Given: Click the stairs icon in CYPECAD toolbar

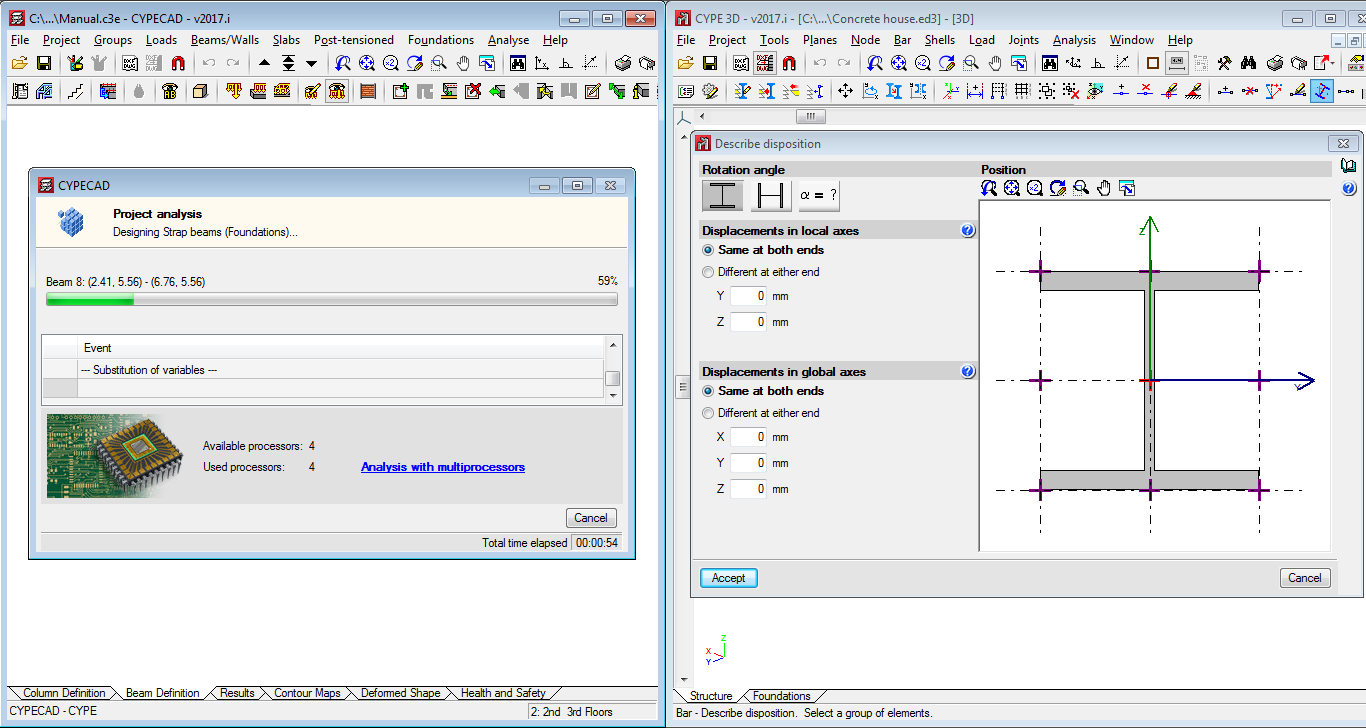Looking at the screenshot, I should pos(76,91).
